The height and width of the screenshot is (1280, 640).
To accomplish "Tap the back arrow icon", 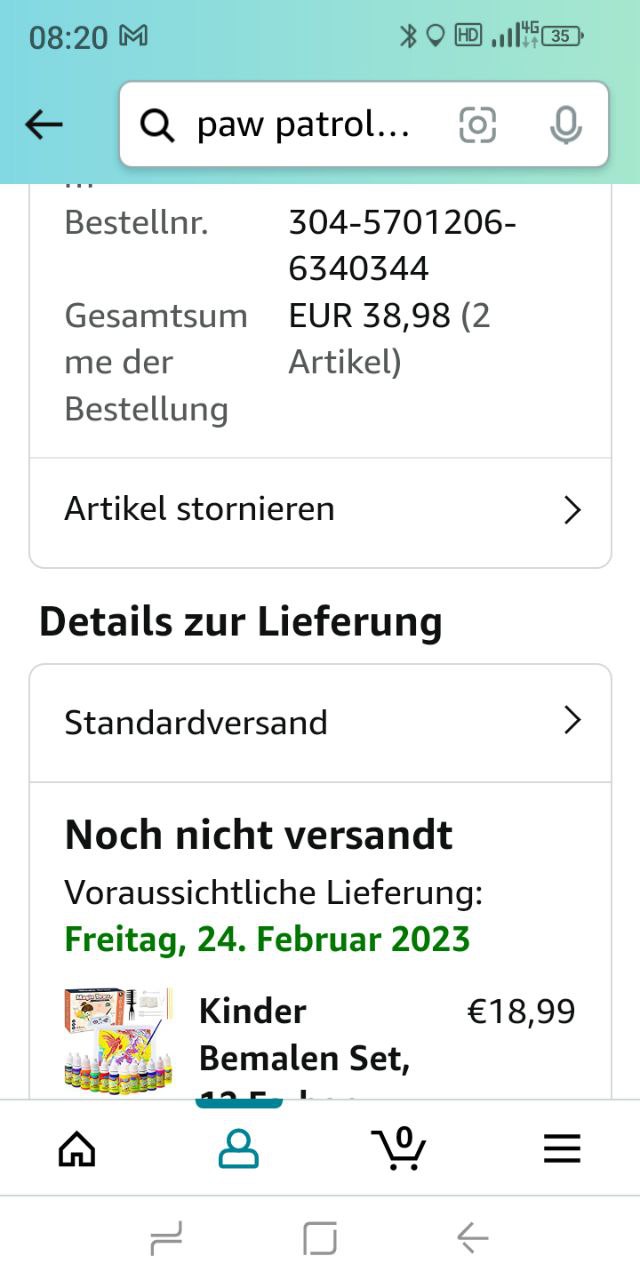I will tap(44, 125).
